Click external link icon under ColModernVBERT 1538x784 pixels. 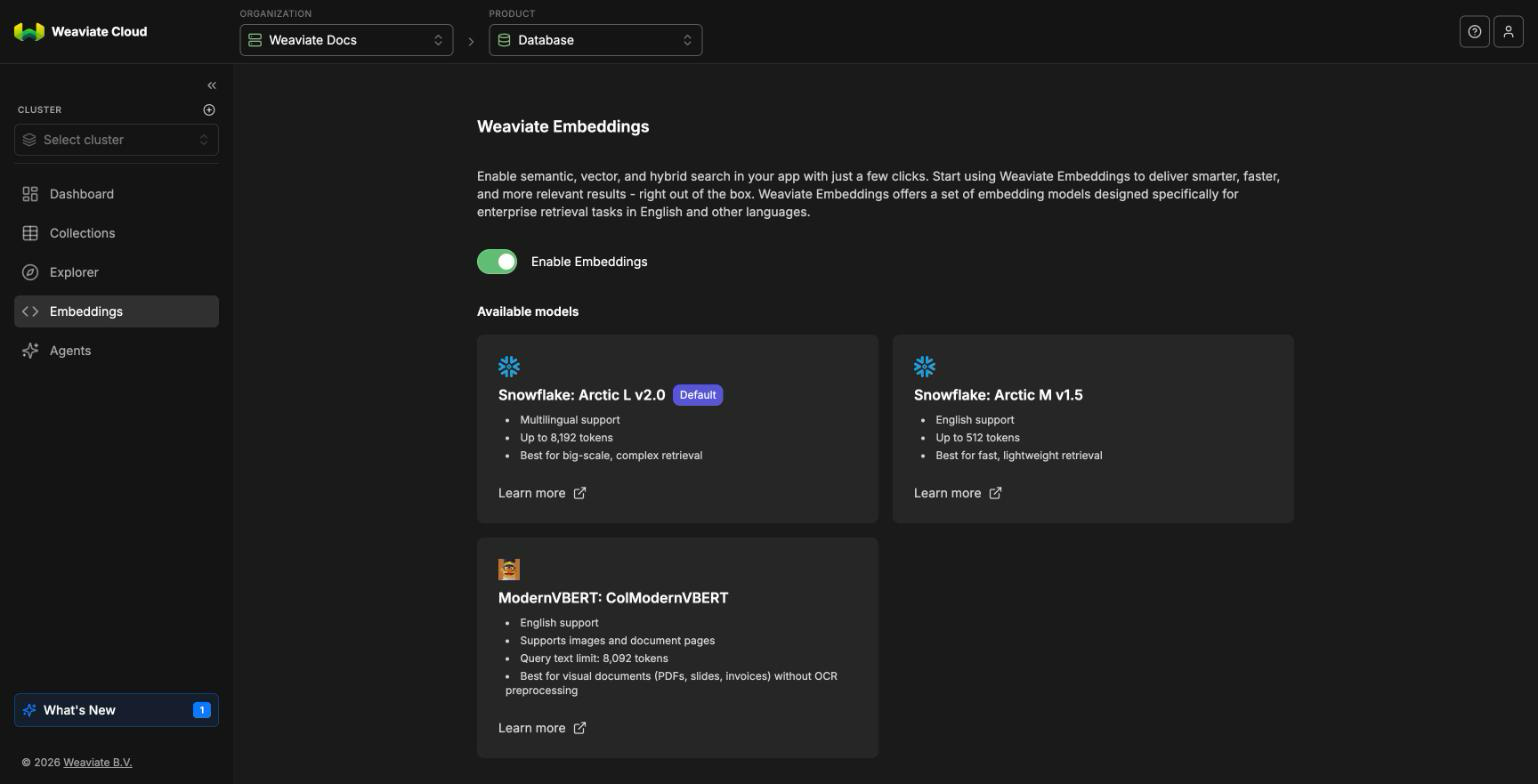click(x=579, y=728)
